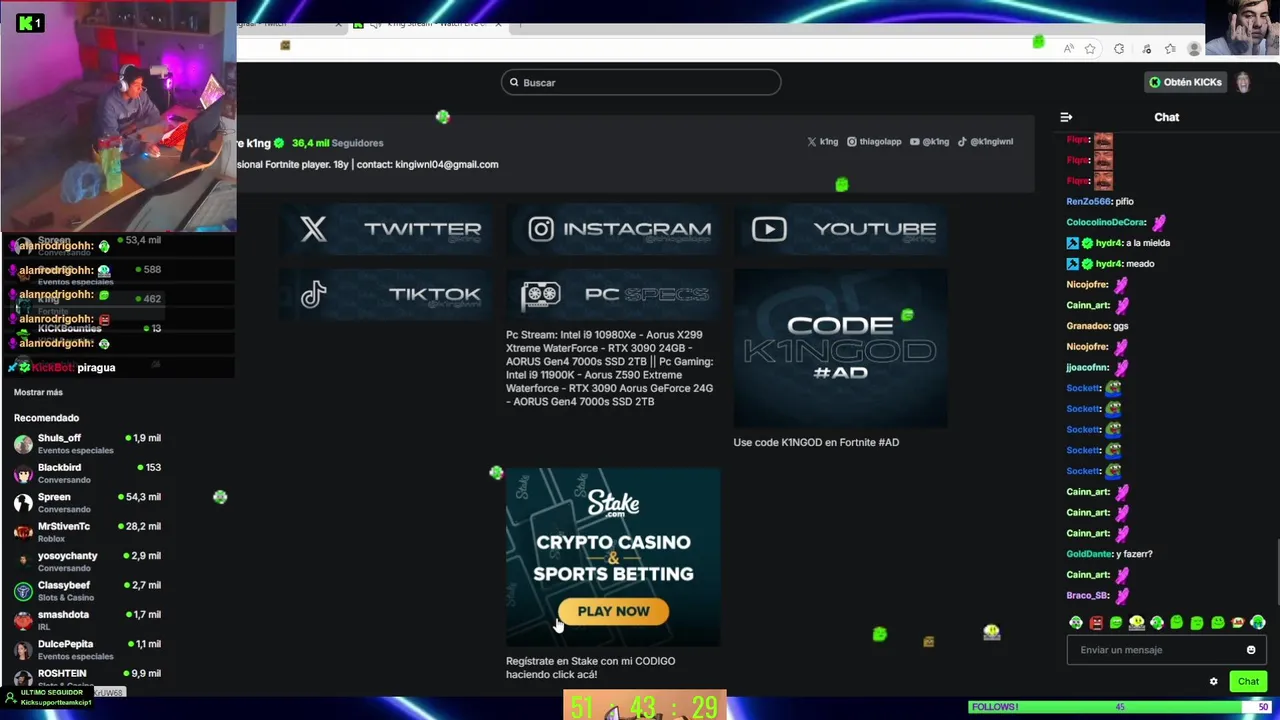Collapse the chat panel with the arrow icon
This screenshot has height=720, width=1280.
pyautogui.click(x=1066, y=117)
